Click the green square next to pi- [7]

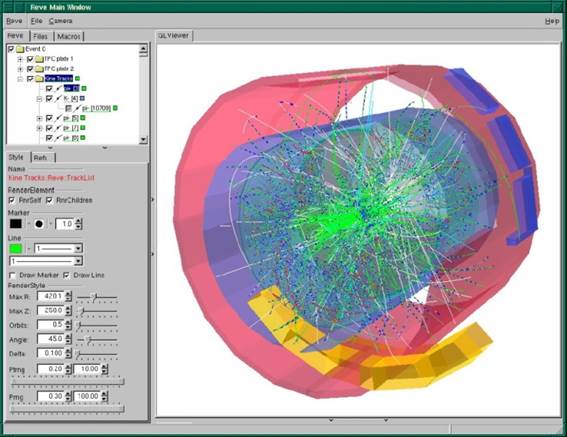83,128
